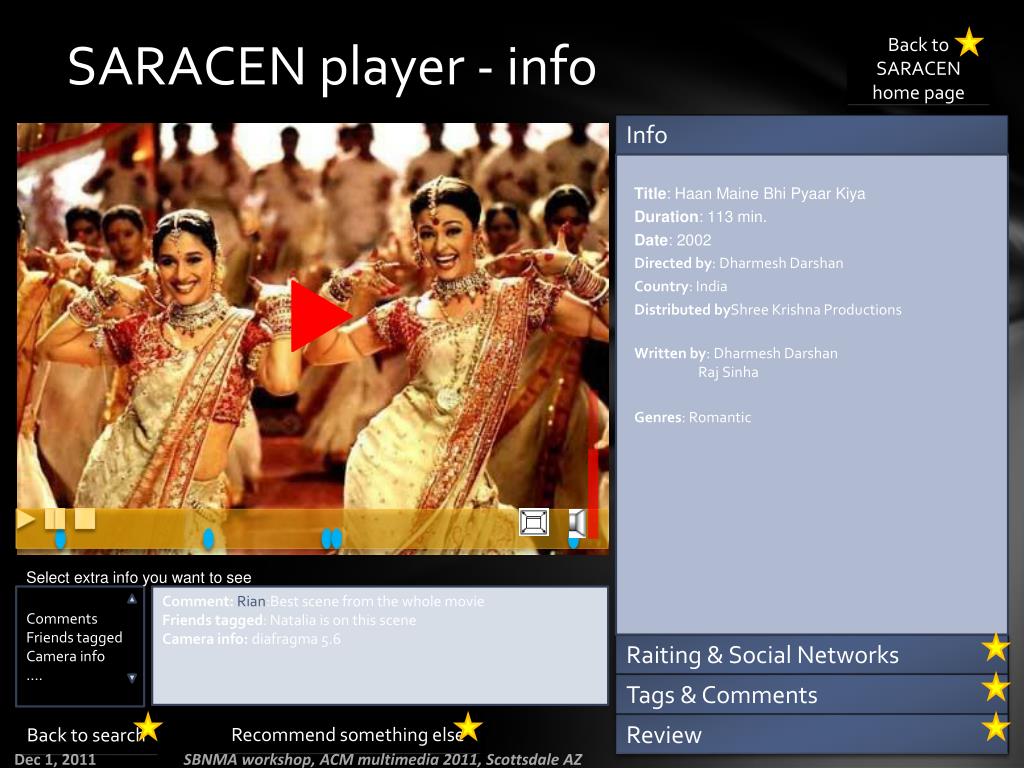Click "Natalia is on this scene" text
1024x768 pixels.
tap(343, 620)
